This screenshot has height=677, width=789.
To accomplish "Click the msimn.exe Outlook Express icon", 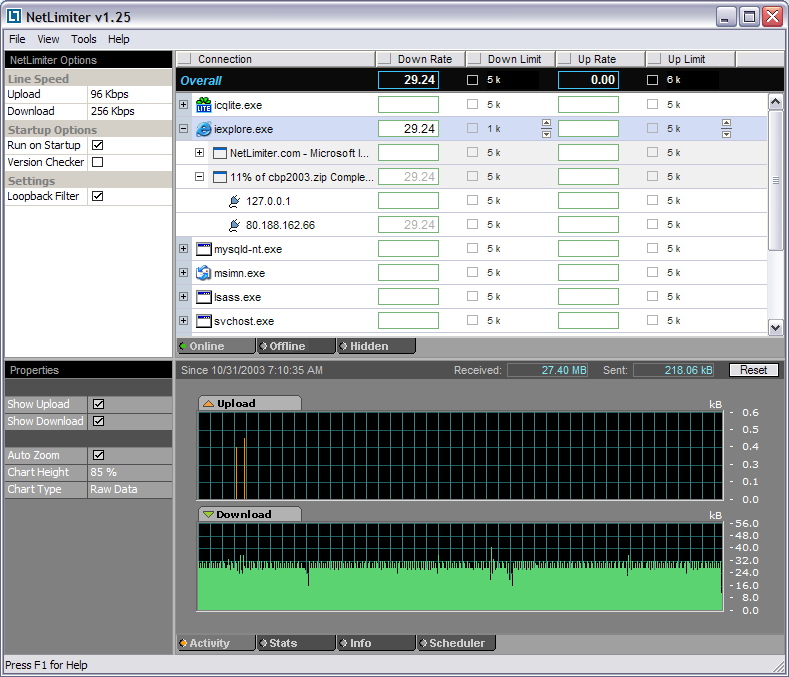I will [x=203, y=273].
